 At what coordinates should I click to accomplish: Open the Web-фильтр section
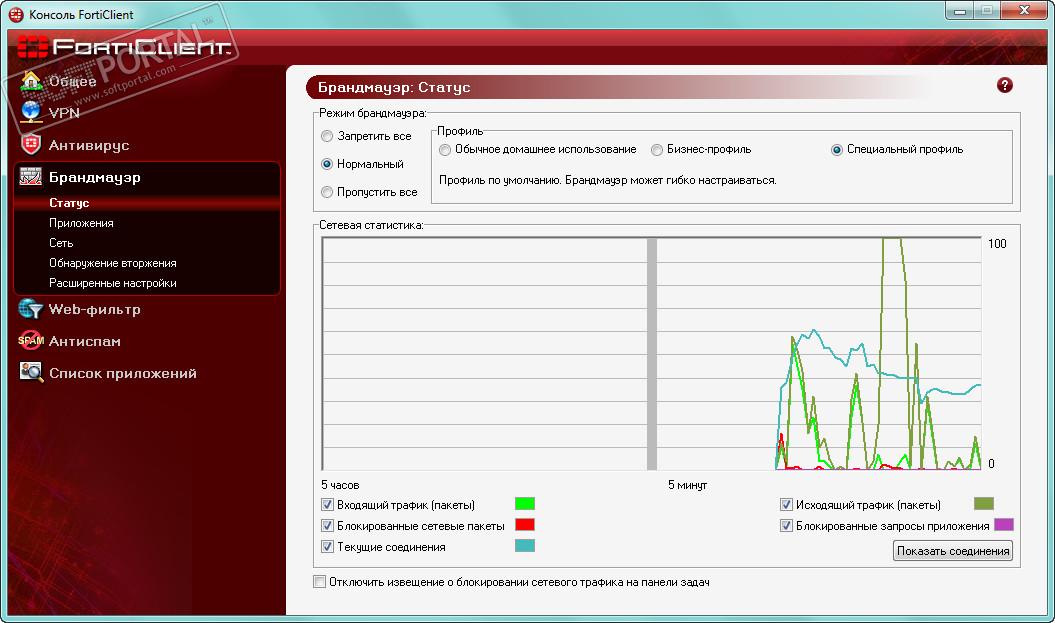tap(95, 309)
